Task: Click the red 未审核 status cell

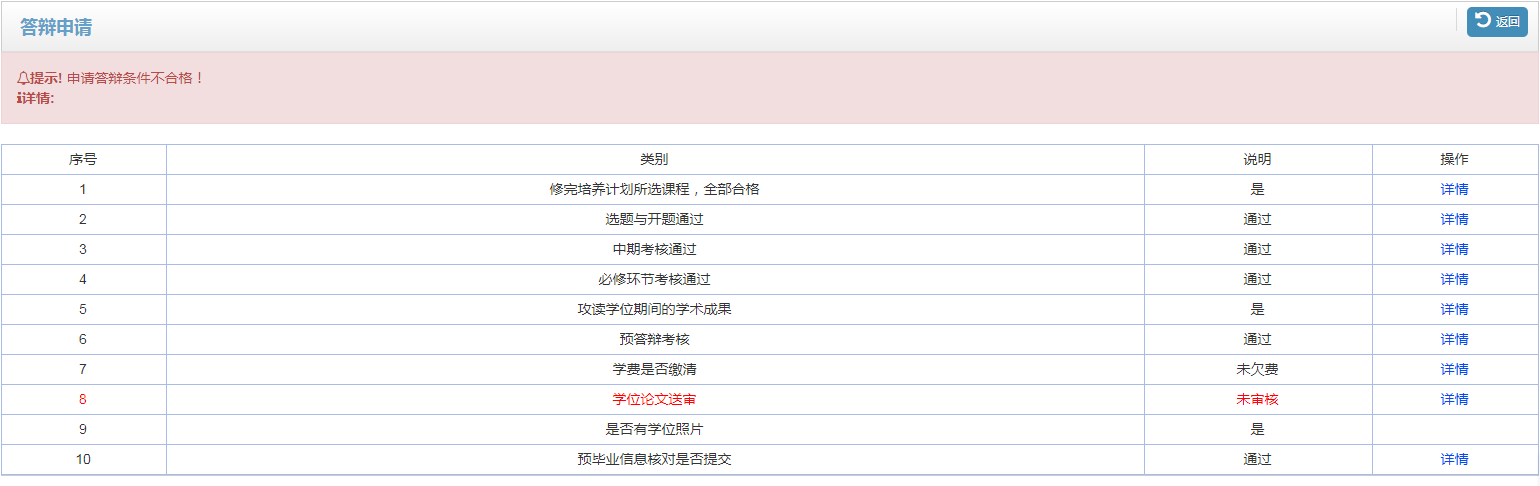Action: point(1257,399)
